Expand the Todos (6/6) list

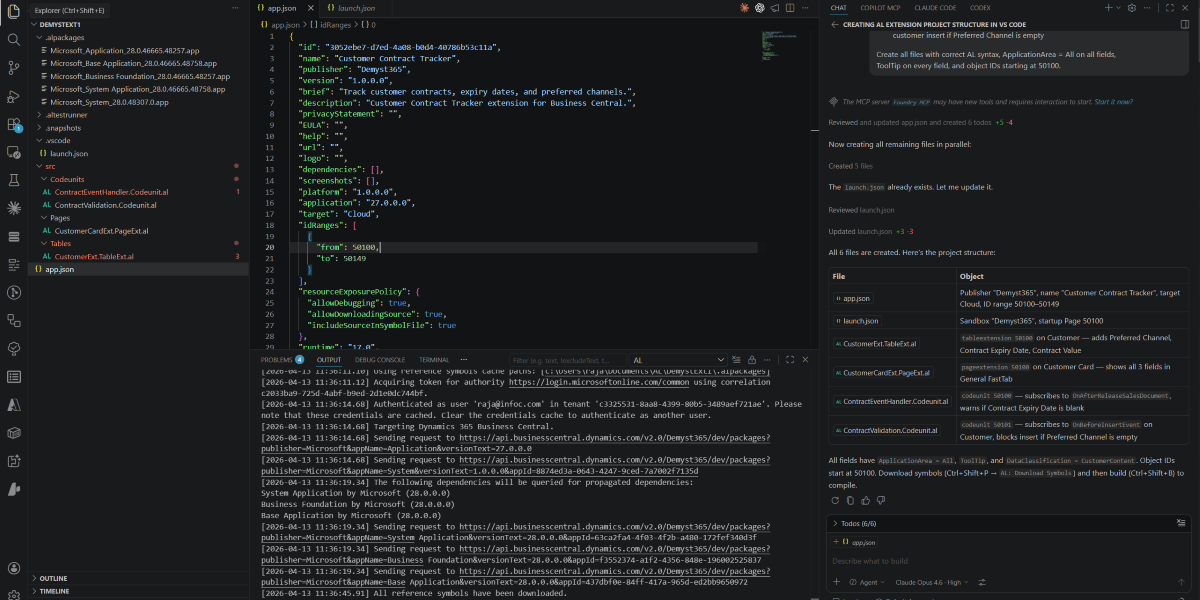(x=855, y=523)
